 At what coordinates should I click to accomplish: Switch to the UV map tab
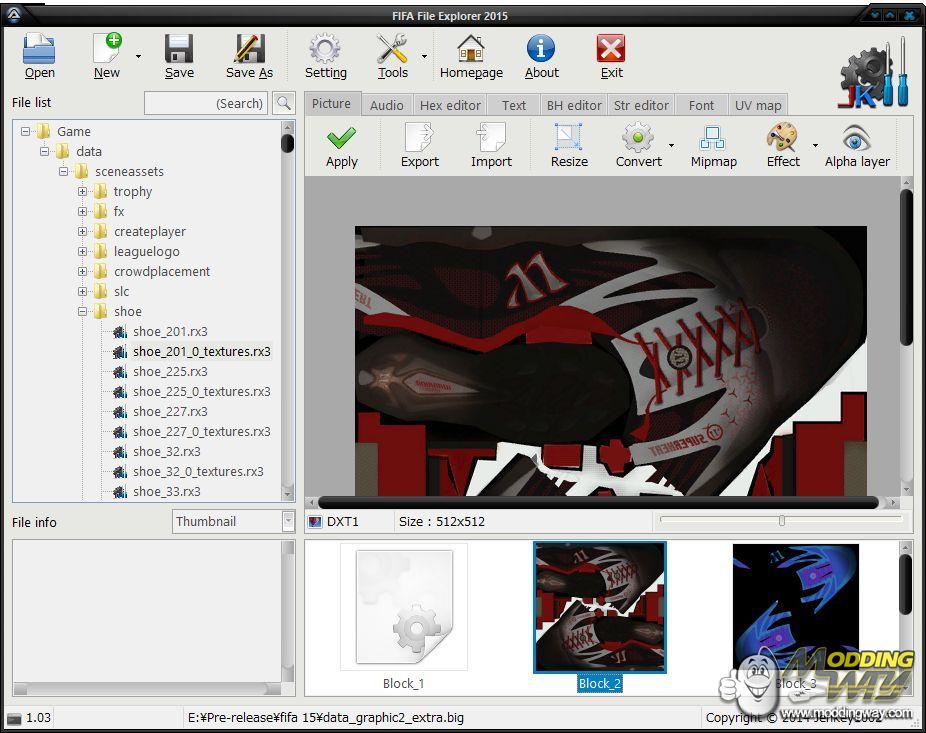point(758,105)
